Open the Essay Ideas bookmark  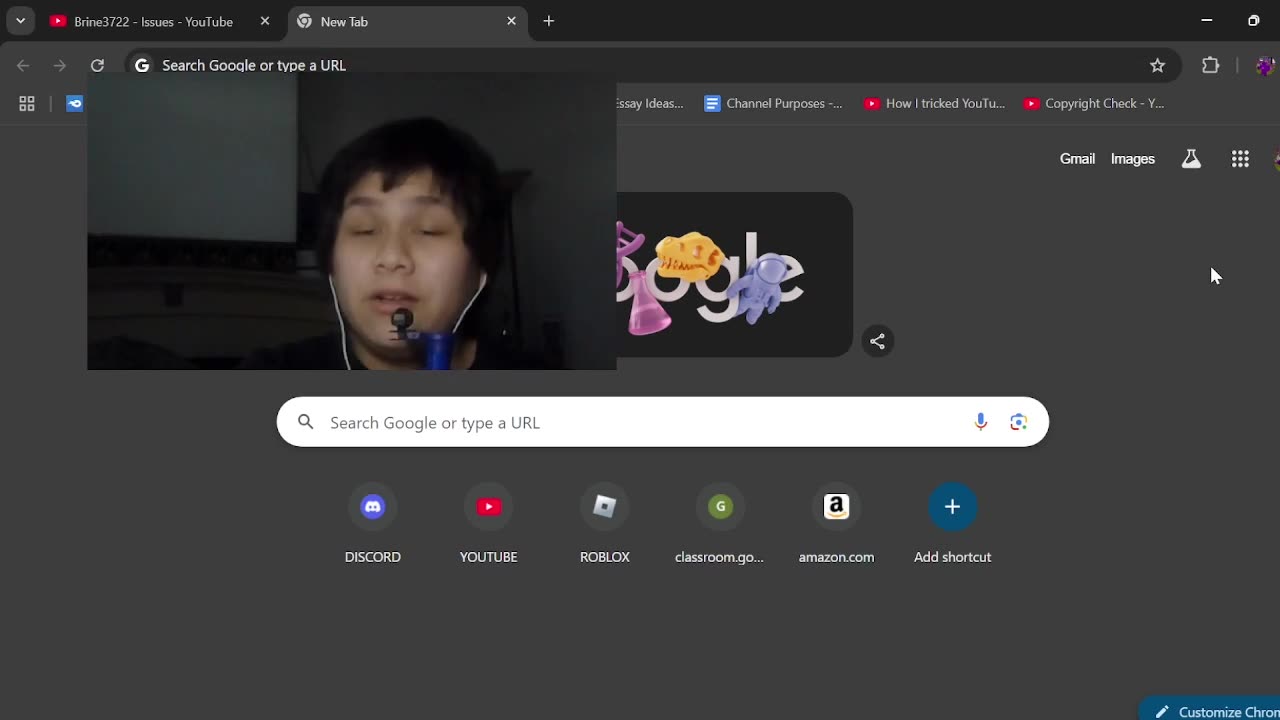click(650, 103)
